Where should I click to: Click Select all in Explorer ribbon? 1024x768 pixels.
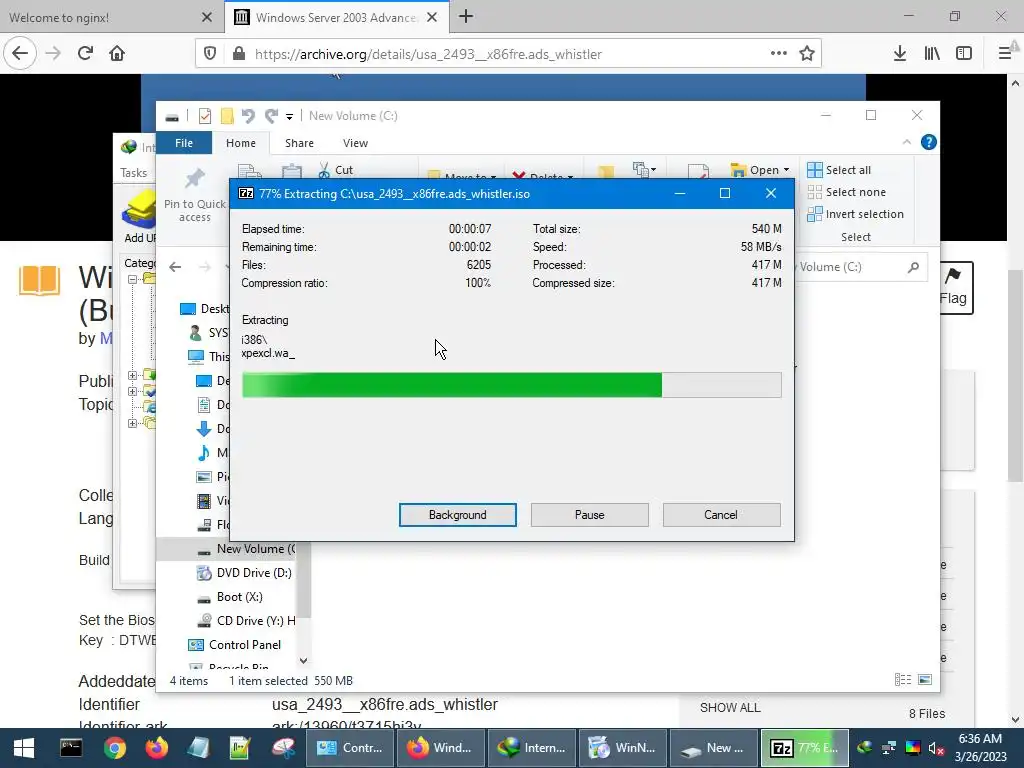839,170
